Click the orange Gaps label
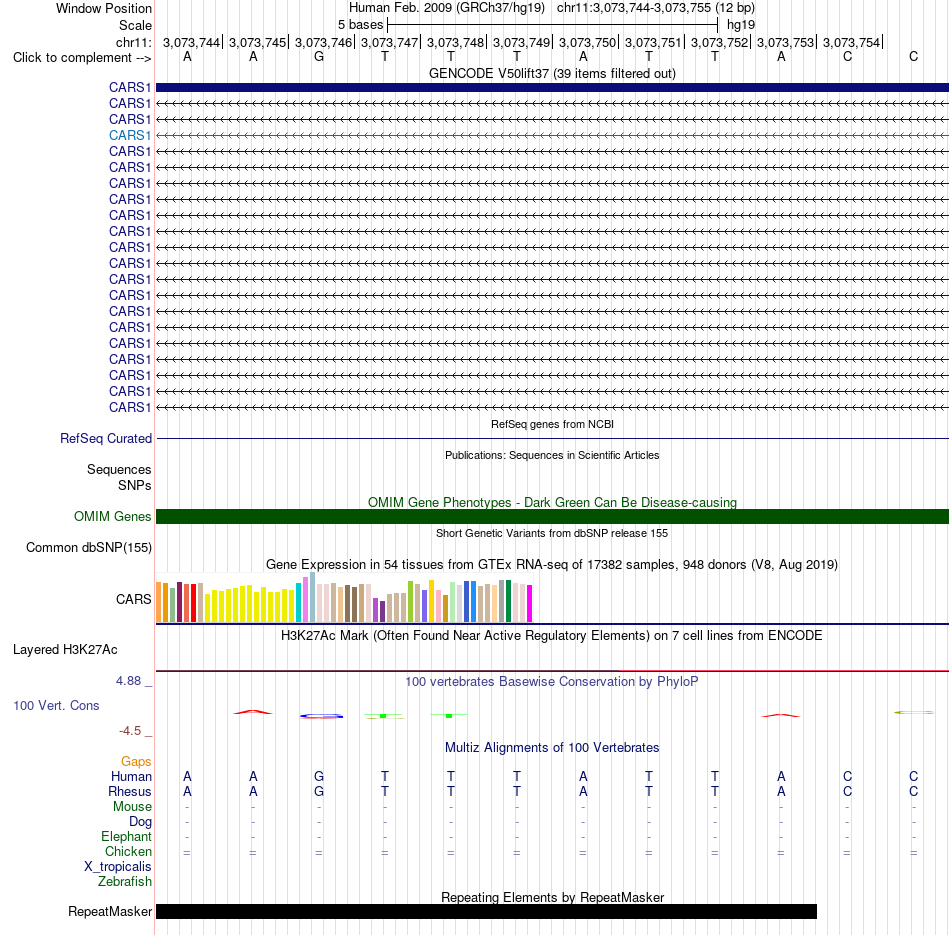This screenshot has width=950, height=935. (x=136, y=762)
